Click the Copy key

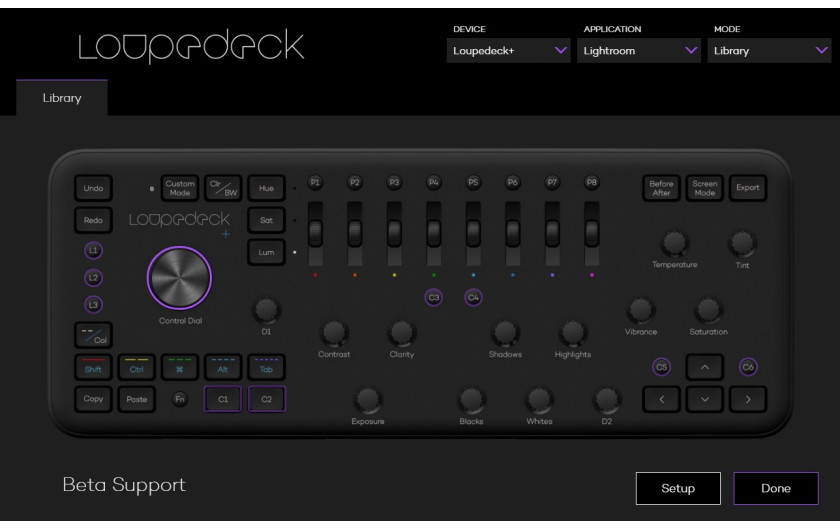pyautogui.click(x=93, y=399)
